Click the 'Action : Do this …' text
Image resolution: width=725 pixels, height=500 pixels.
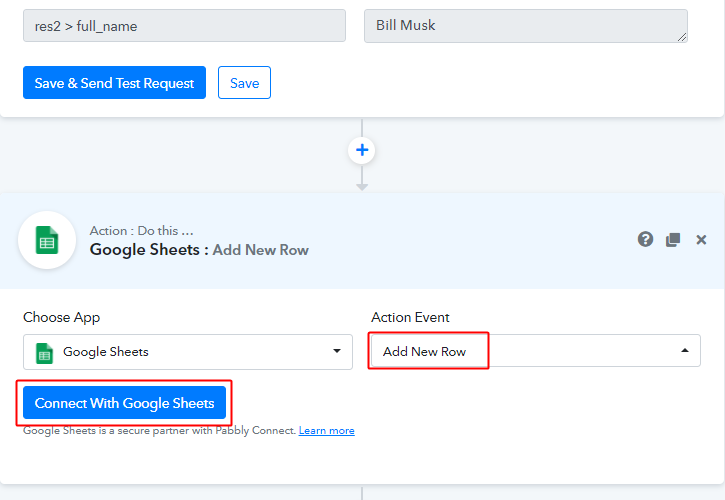[141, 230]
